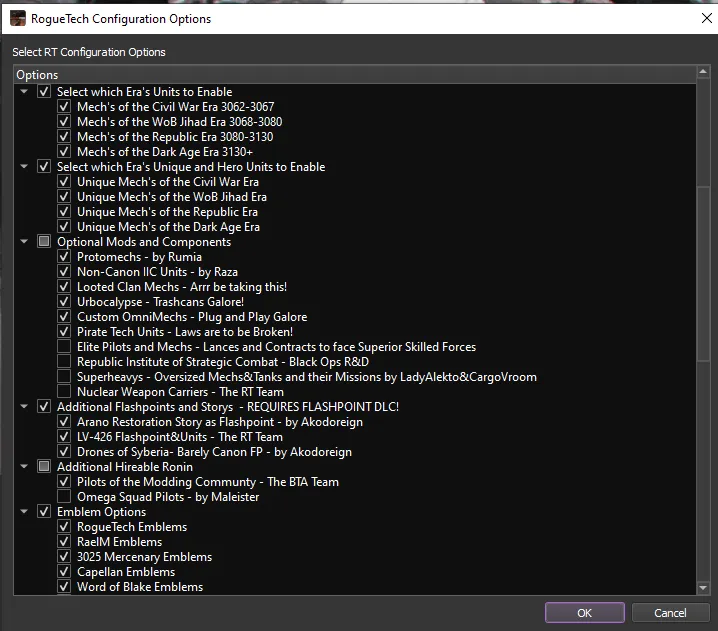Collapse the Select which Era's Units group
Image resolution: width=718 pixels, height=631 pixels.
(24, 92)
